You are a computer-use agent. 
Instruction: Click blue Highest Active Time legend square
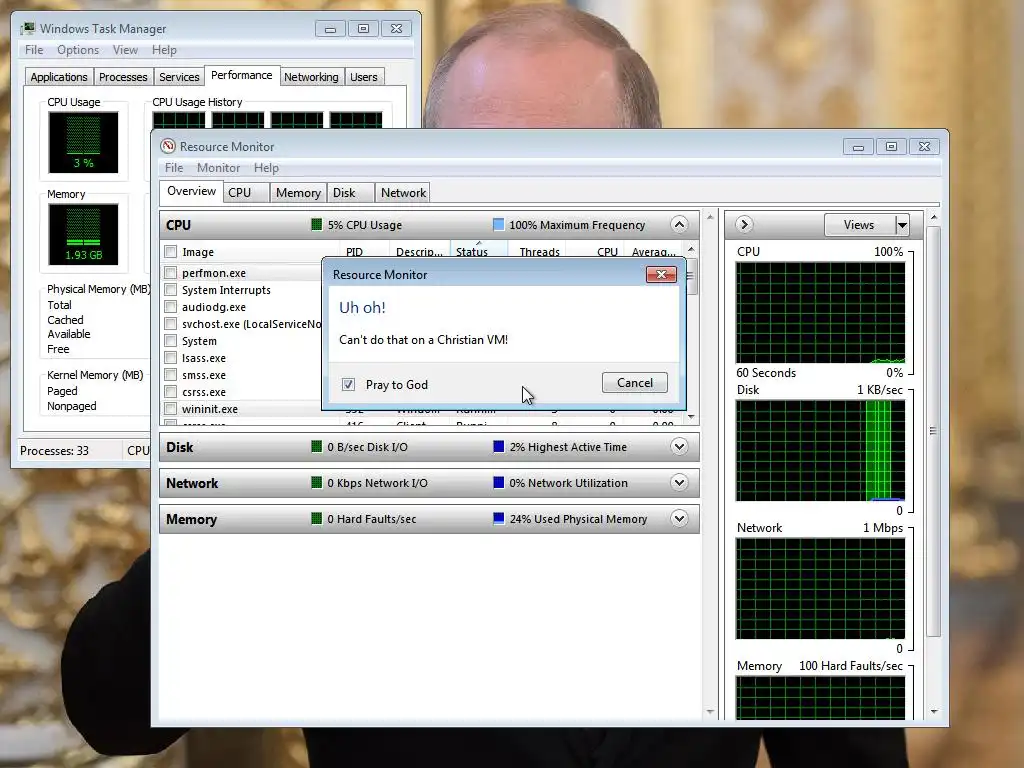(x=498, y=447)
